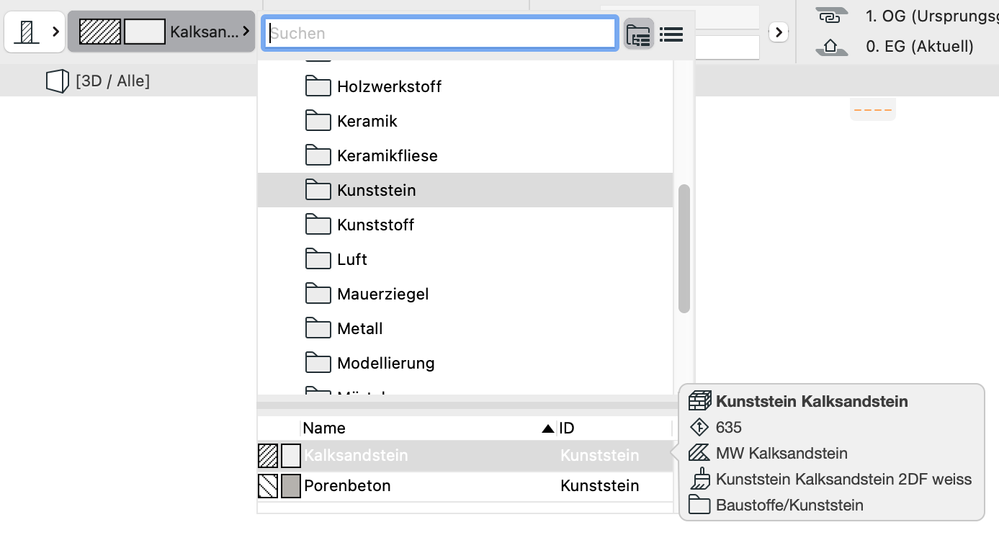999x545 pixels.
Task: Click Porenbeton hatch pattern icon
Action: pos(268,486)
